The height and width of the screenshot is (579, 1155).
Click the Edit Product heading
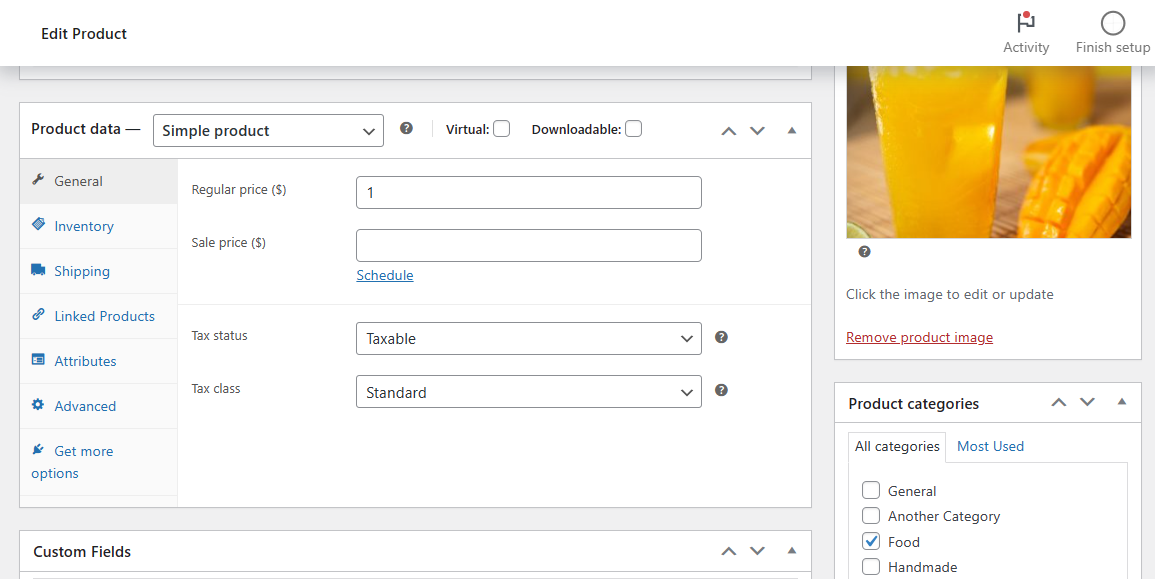click(84, 33)
